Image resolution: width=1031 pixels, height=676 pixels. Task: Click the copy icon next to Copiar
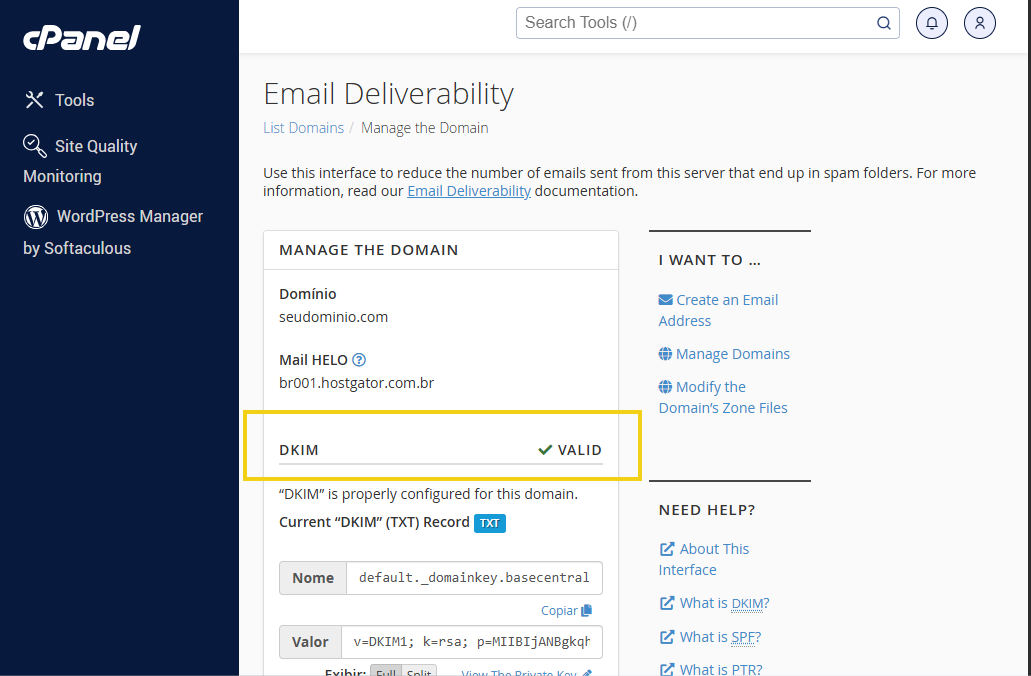(x=587, y=610)
